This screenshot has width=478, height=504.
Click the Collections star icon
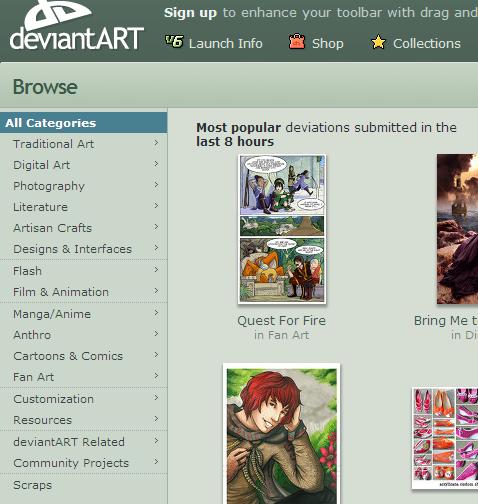click(378, 42)
